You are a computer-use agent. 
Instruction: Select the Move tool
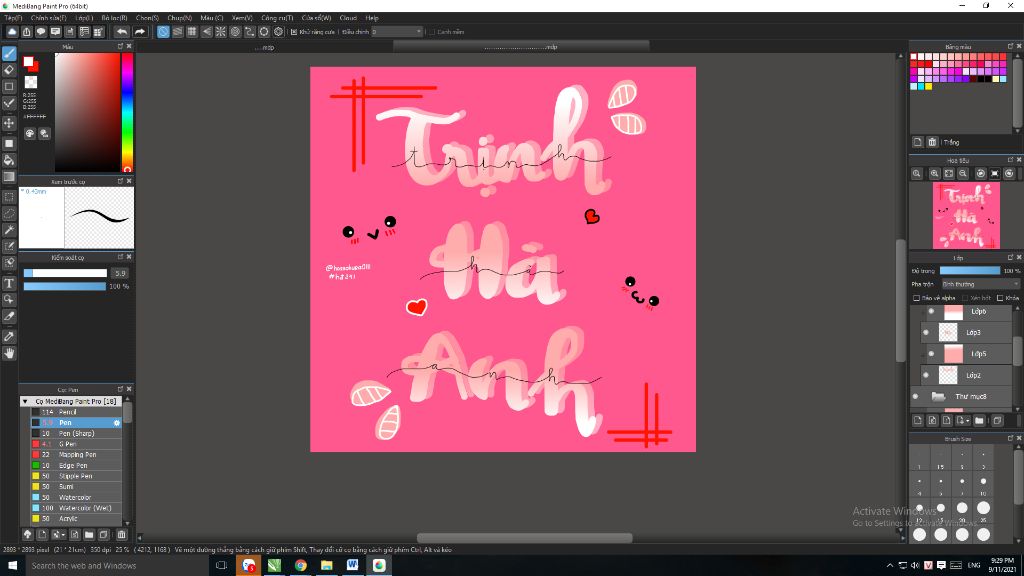pos(9,123)
